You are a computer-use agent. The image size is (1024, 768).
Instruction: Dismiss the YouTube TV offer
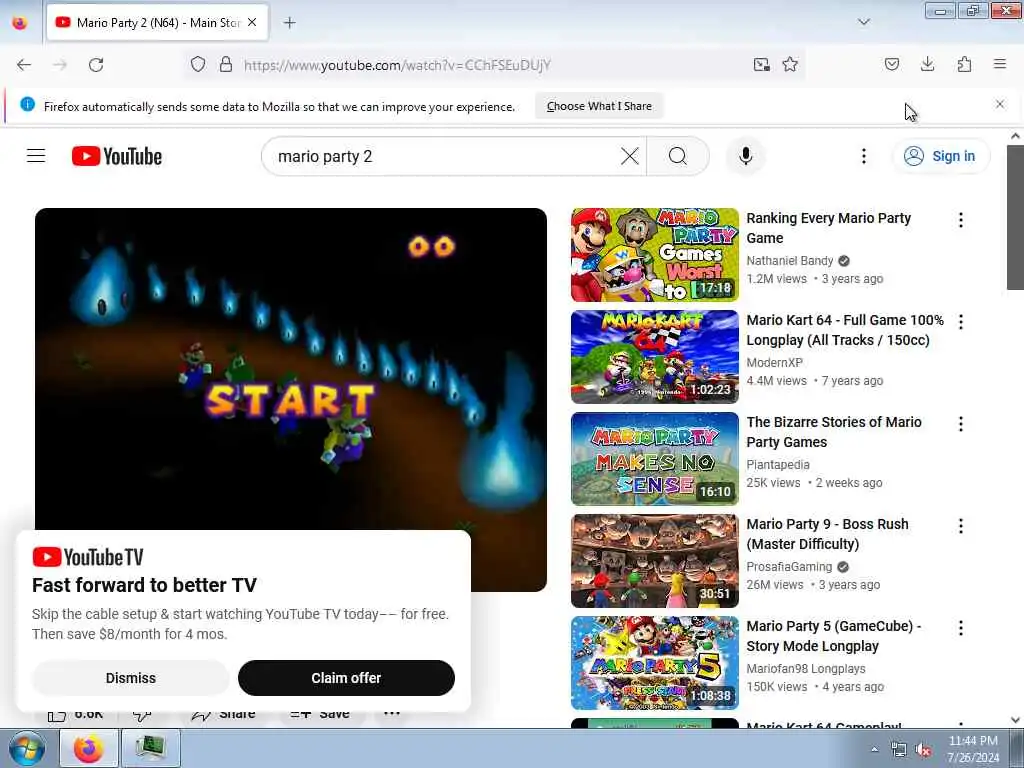pyautogui.click(x=131, y=678)
